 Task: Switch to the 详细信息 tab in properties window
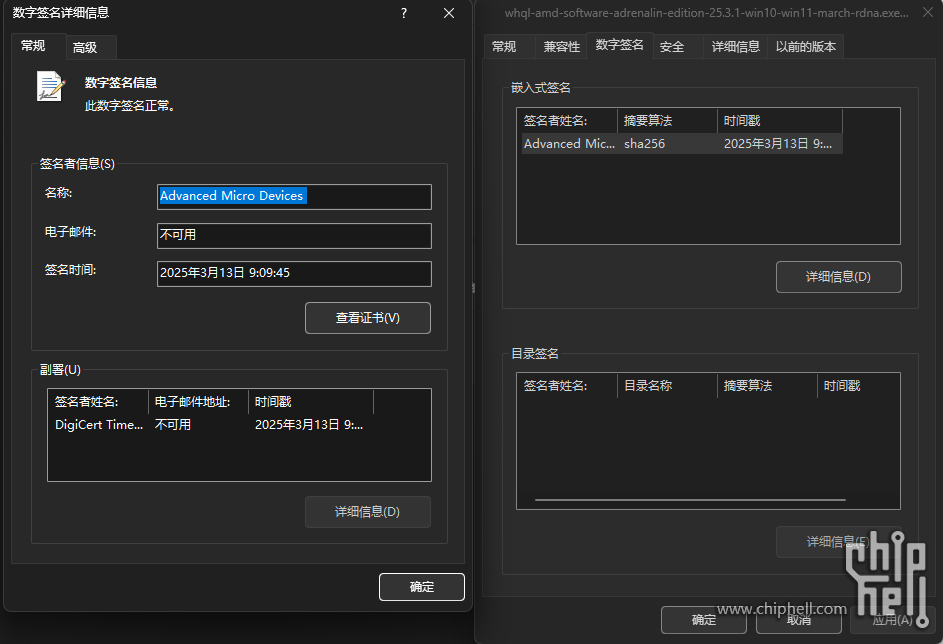click(736, 47)
